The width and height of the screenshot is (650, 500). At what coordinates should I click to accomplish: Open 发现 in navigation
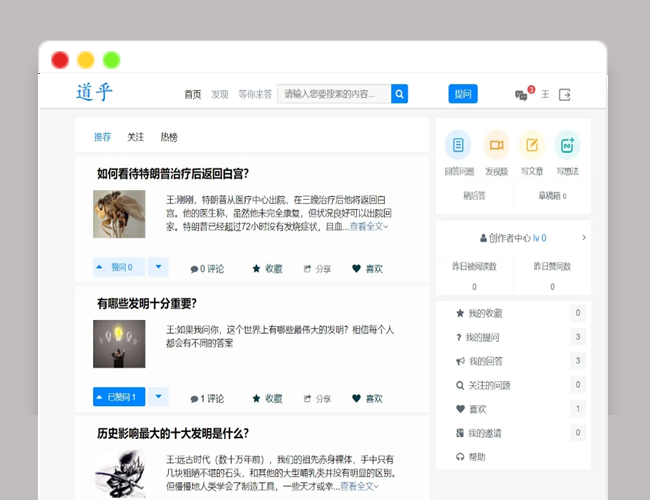click(x=220, y=95)
